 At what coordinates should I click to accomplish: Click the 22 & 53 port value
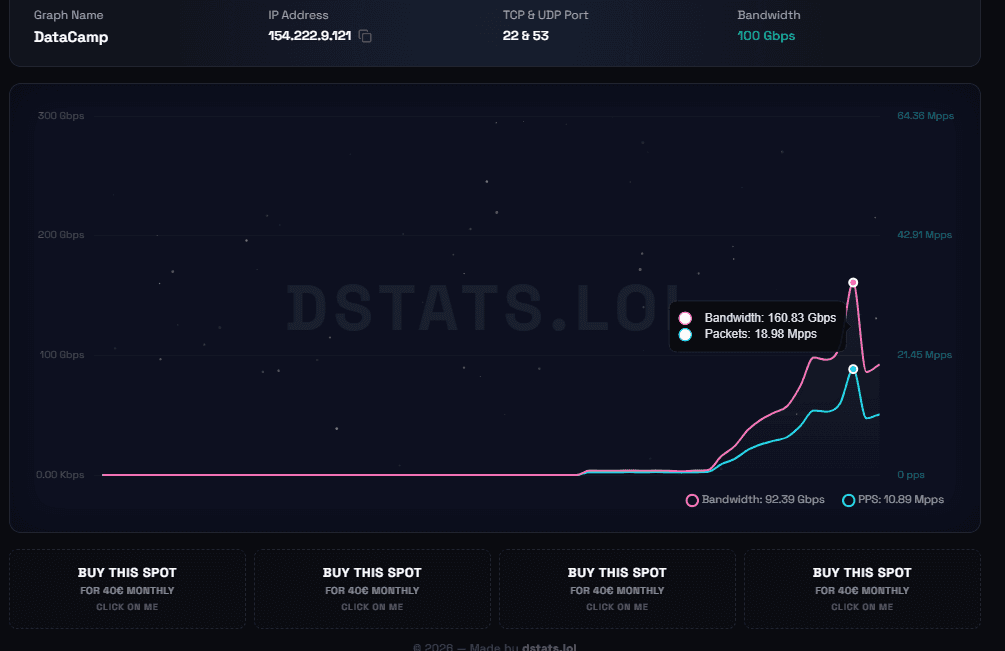pyautogui.click(x=526, y=36)
